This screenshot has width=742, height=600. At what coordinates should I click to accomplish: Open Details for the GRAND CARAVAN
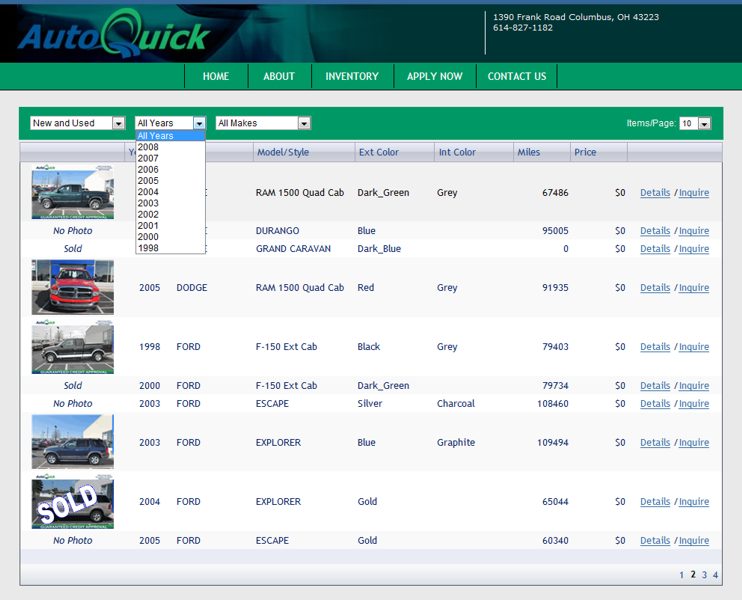[655, 249]
